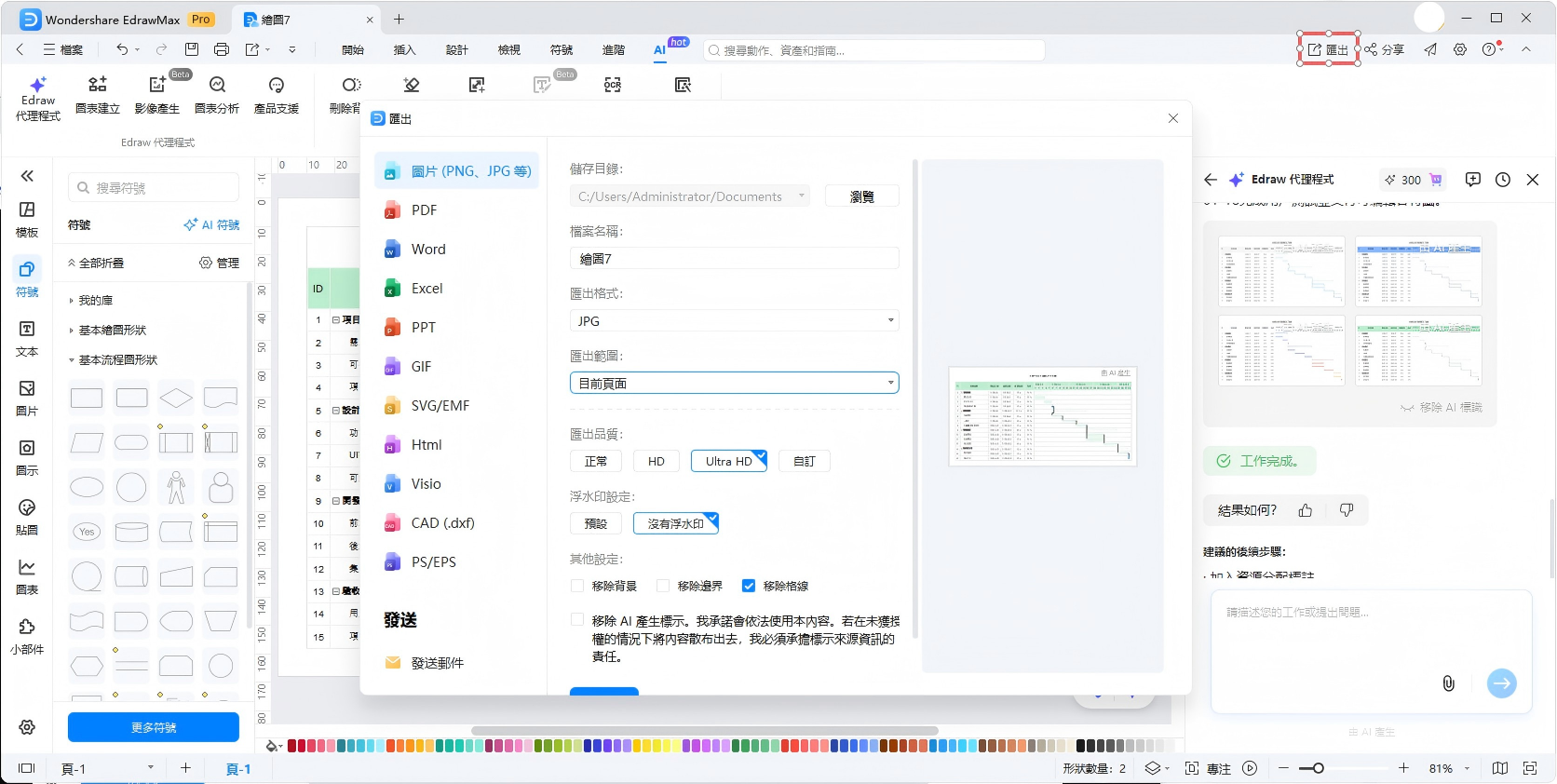This screenshot has height=784, width=1557.
Task: Click the 匯出 export button in title bar
Action: click(x=1329, y=49)
